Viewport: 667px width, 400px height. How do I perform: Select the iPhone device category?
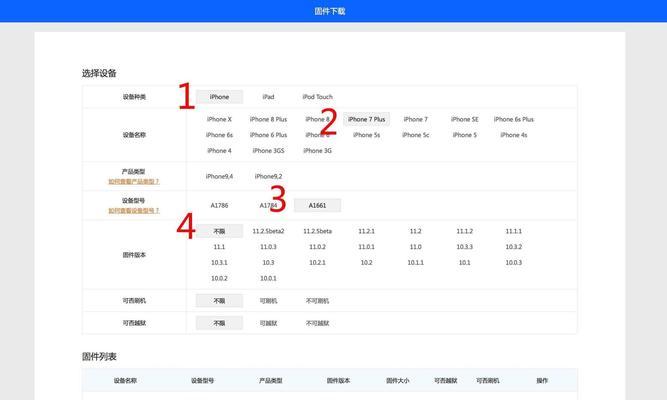click(x=219, y=97)
